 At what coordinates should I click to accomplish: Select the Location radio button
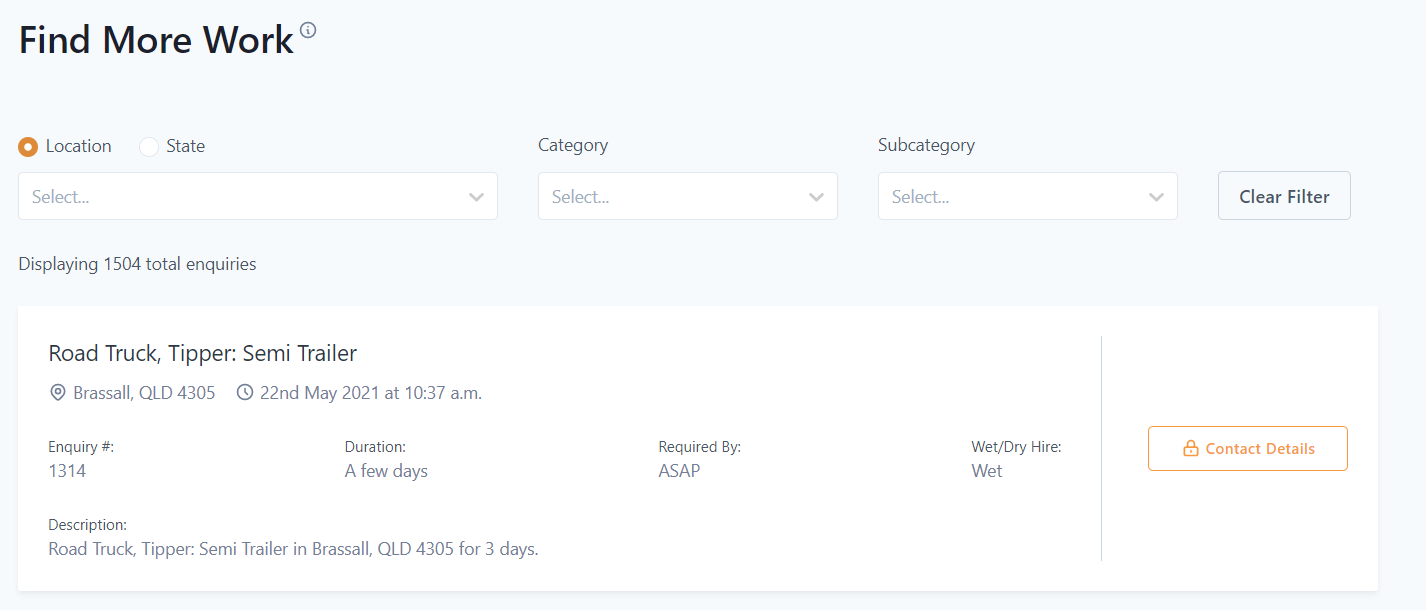click(x=28, y=147)
